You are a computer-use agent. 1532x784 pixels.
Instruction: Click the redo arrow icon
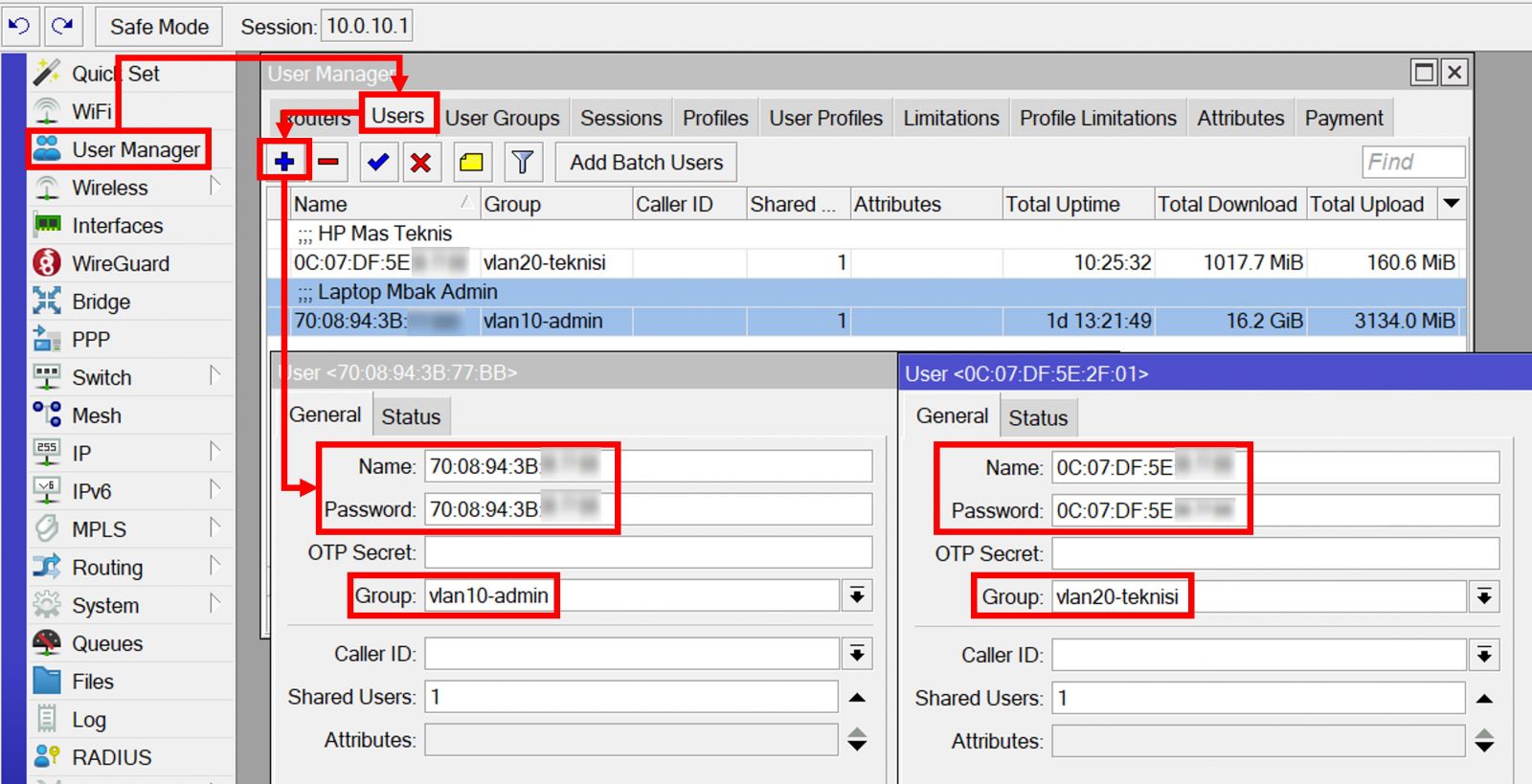point(63,26)
